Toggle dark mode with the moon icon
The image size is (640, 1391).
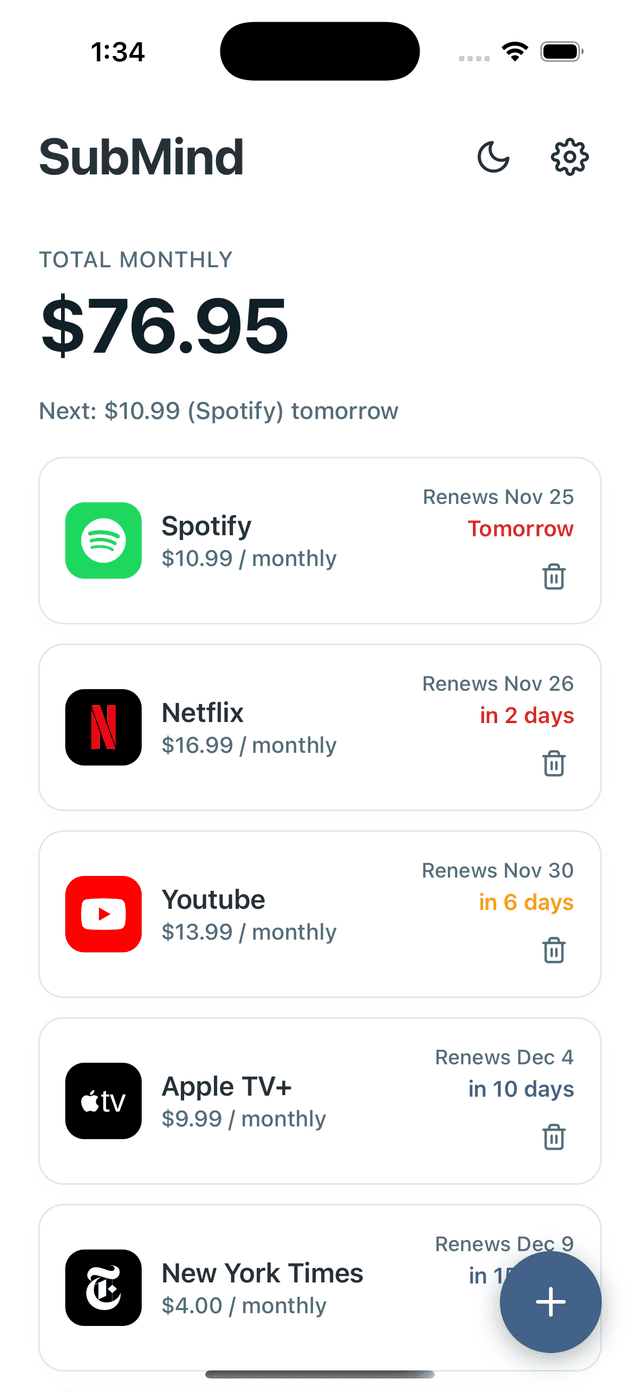(493, 157)
